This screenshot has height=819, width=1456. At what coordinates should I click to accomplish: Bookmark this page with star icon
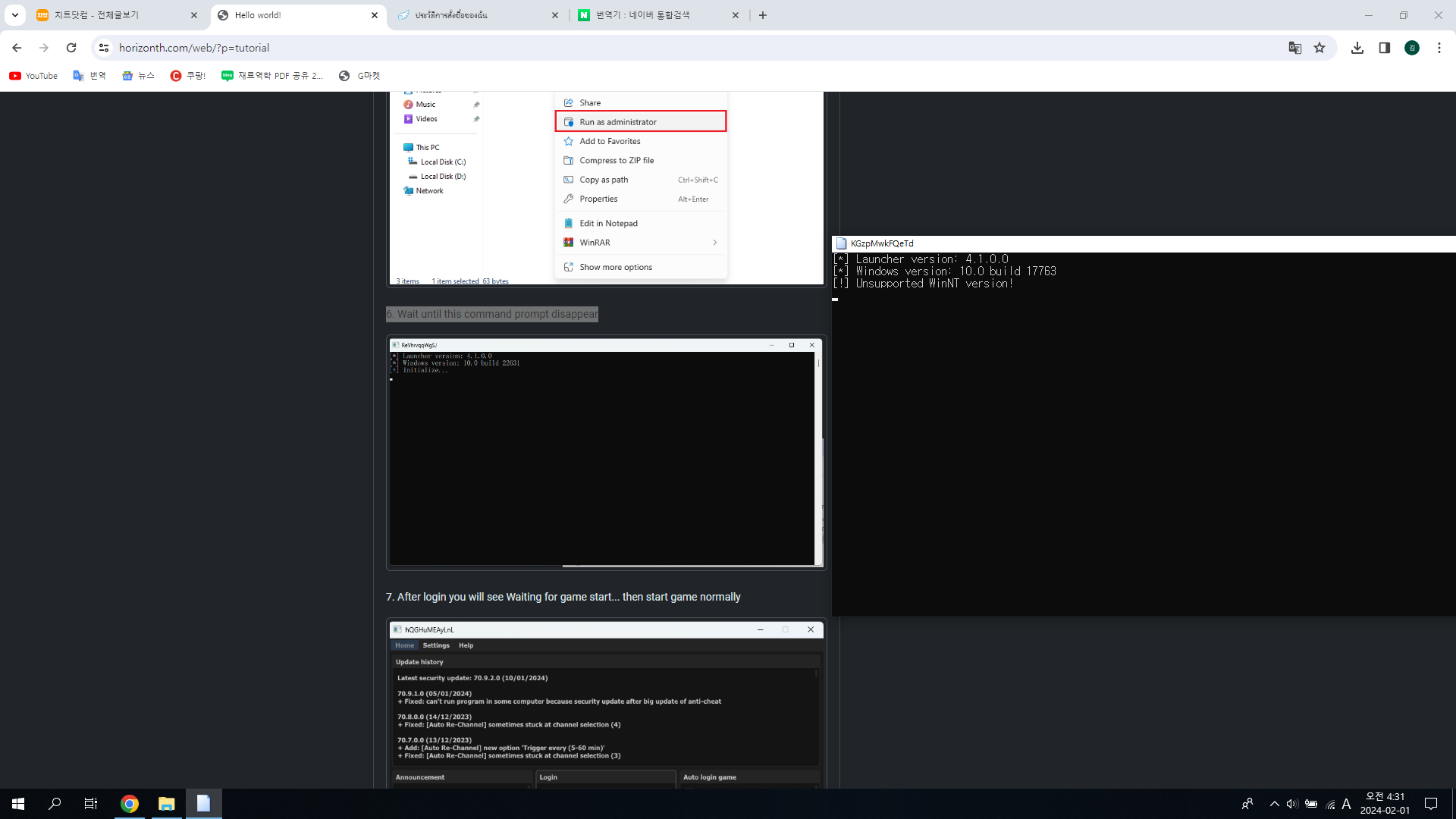[1319, 48]
